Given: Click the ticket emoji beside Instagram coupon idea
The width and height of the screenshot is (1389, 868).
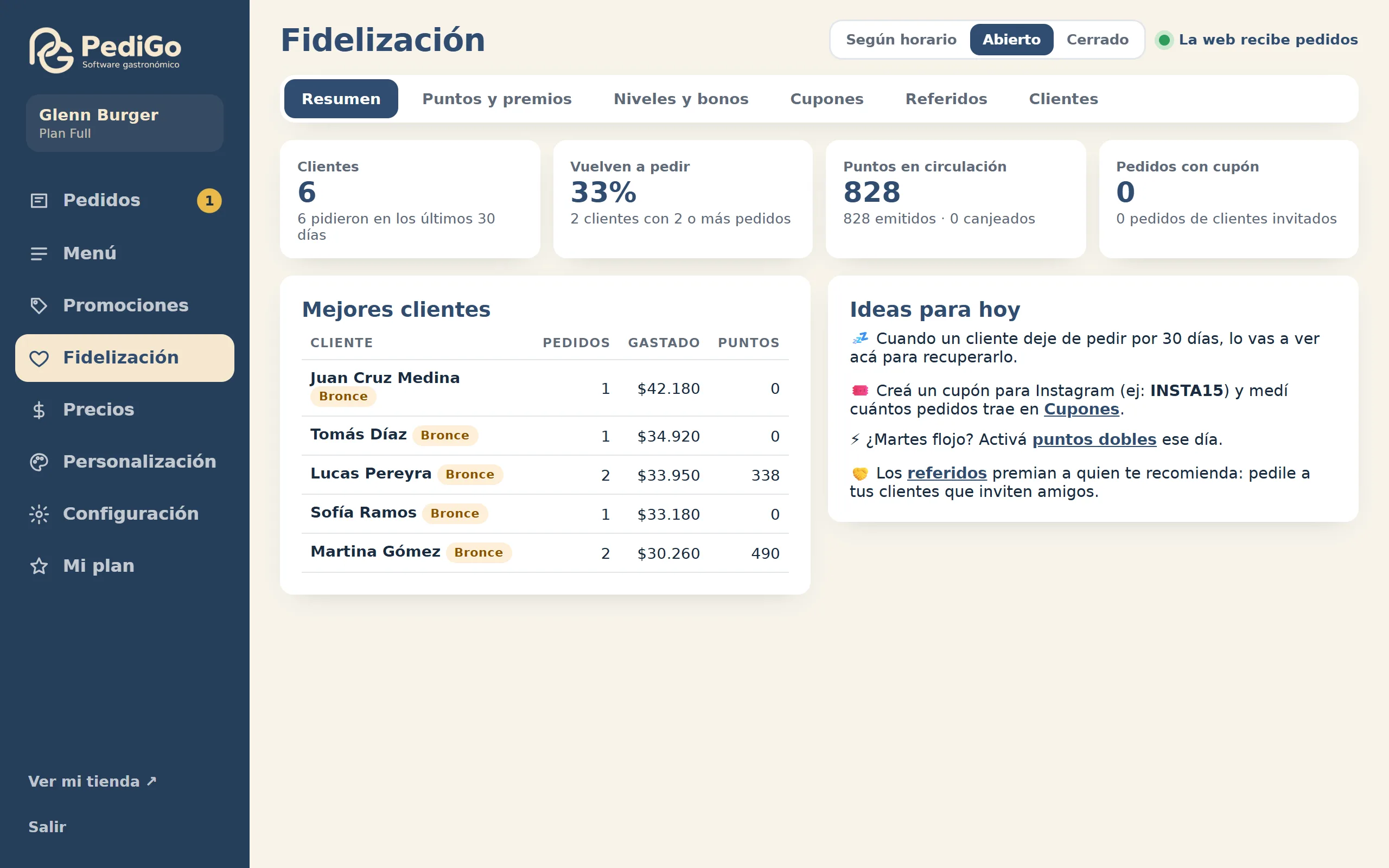Looking at the screenshot, I should 860,391.
